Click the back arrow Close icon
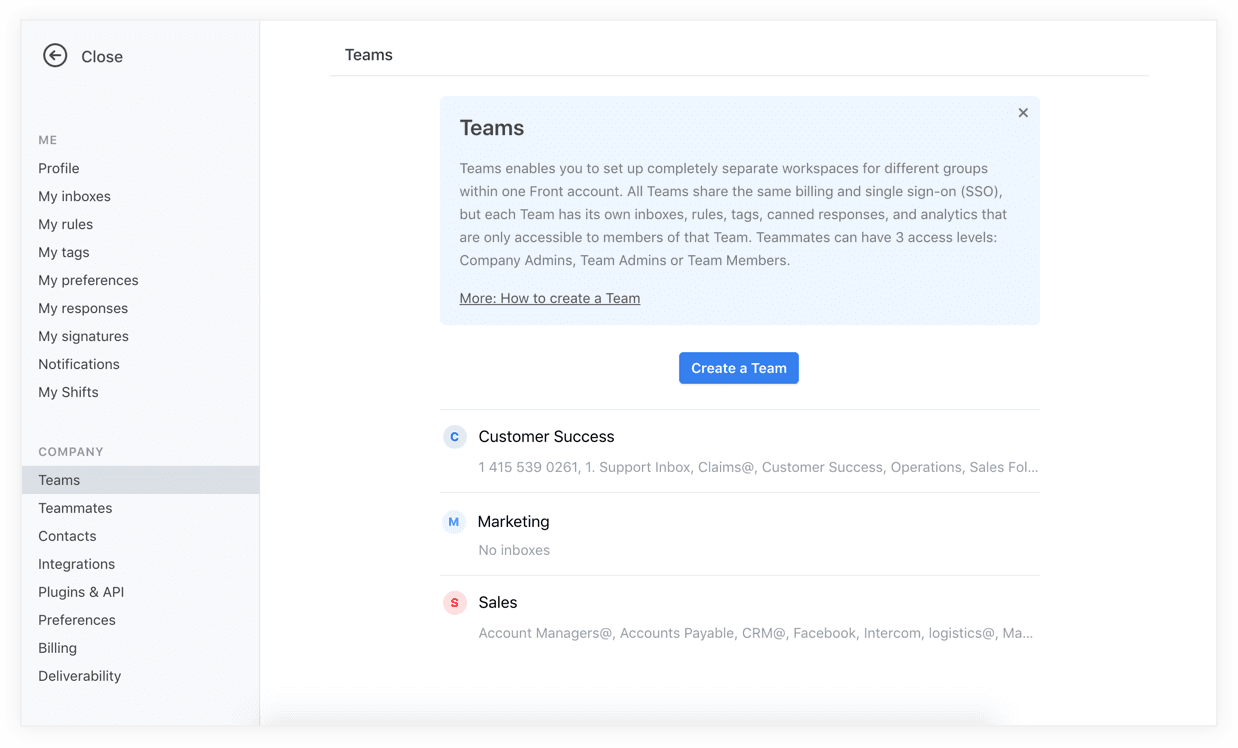The image size is (1238, 748). click(x=55, y=56)
